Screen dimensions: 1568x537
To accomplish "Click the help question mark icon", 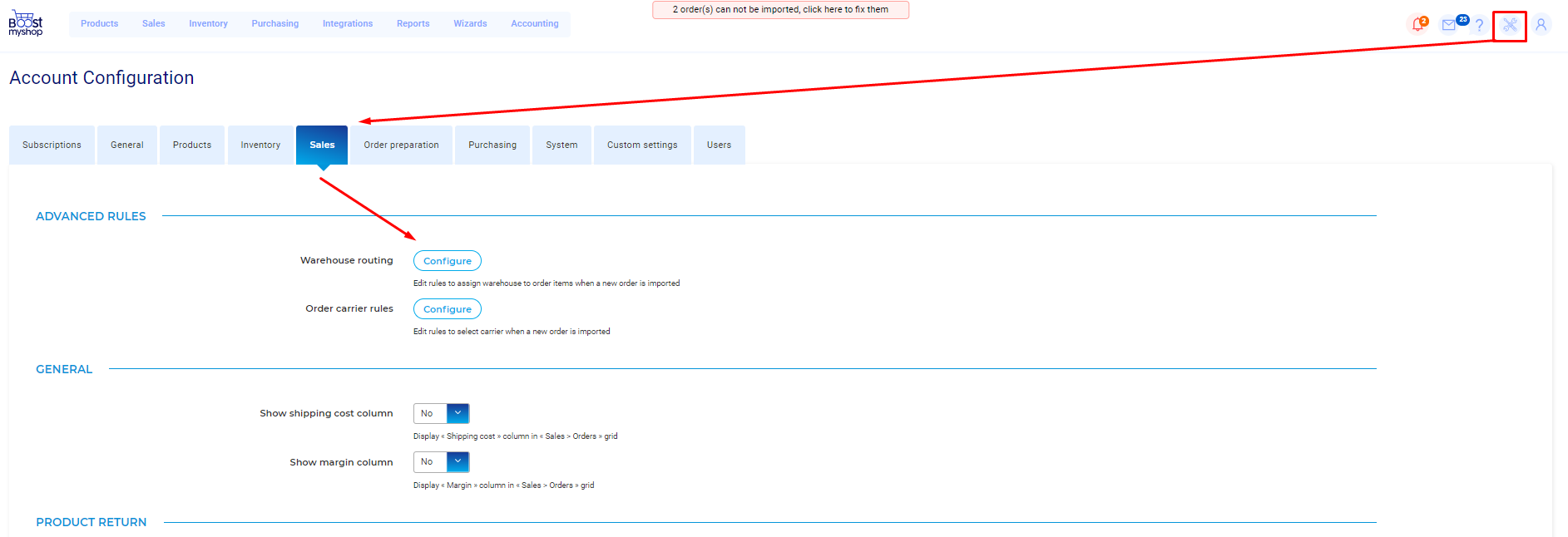I will pyautogui.click(x=1479, y=25).
